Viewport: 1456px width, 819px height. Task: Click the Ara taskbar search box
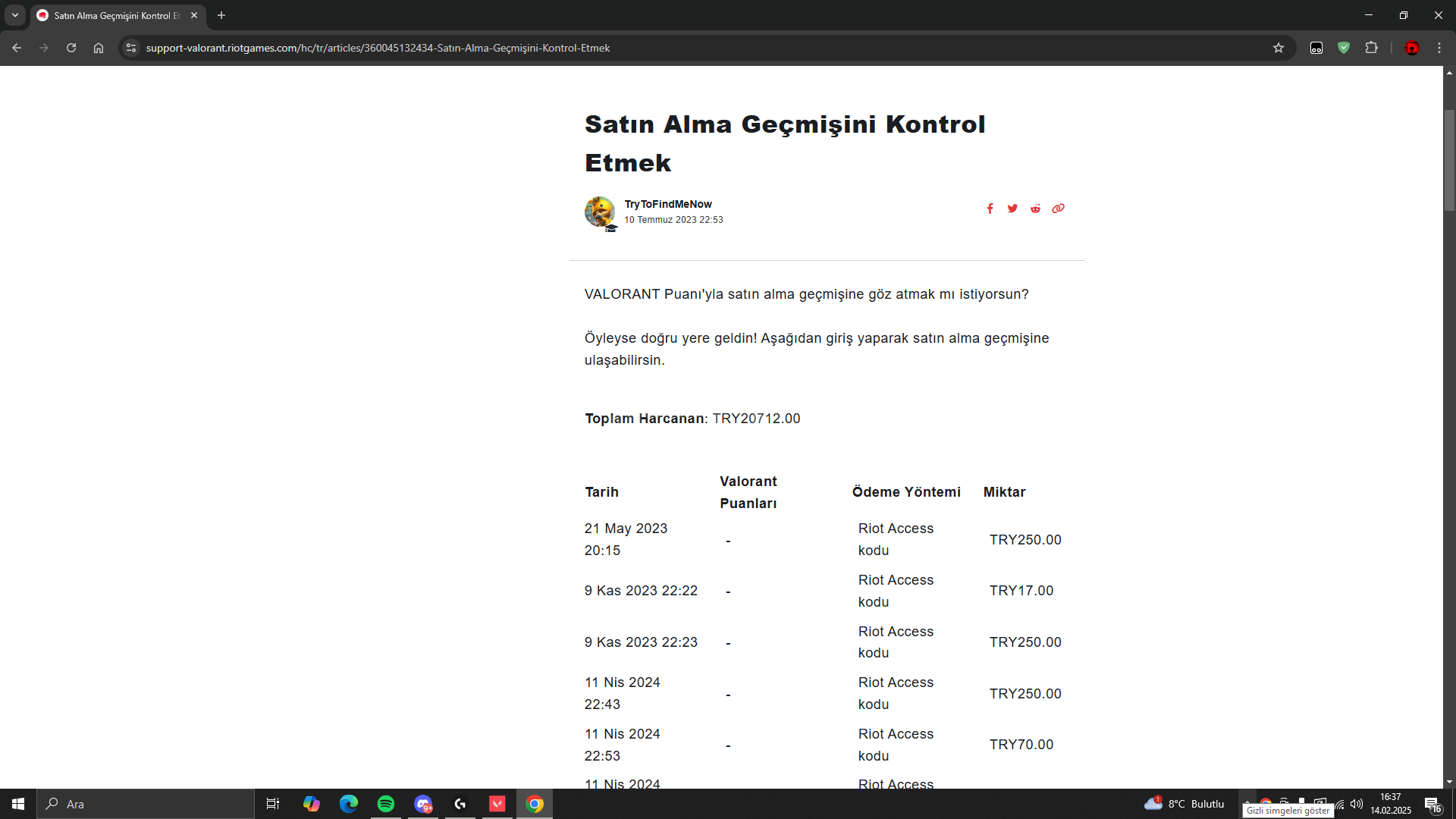tap(146, 804)
